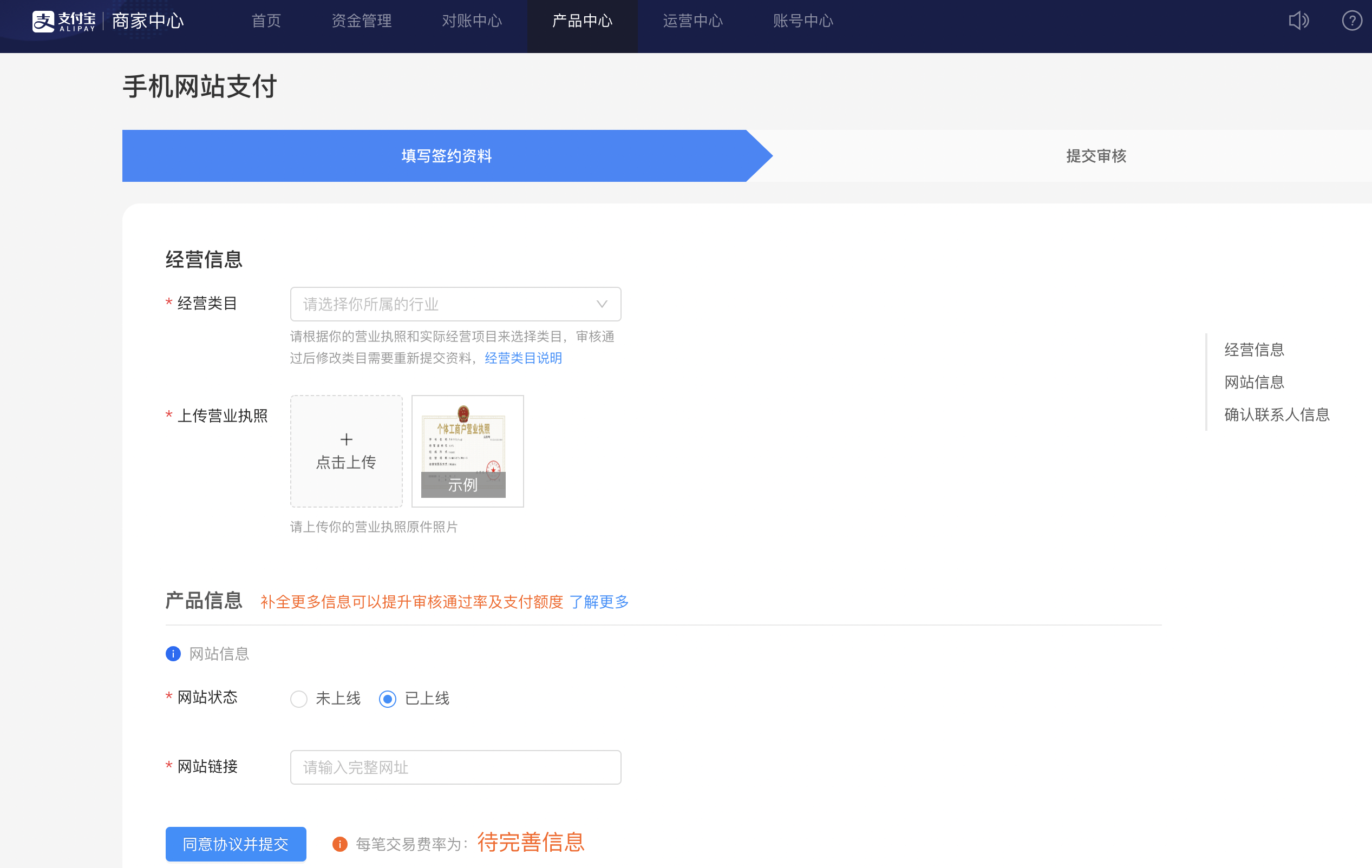Open the 账号中心 nav tab
The image size is (1372, 868).
(803, 21)
